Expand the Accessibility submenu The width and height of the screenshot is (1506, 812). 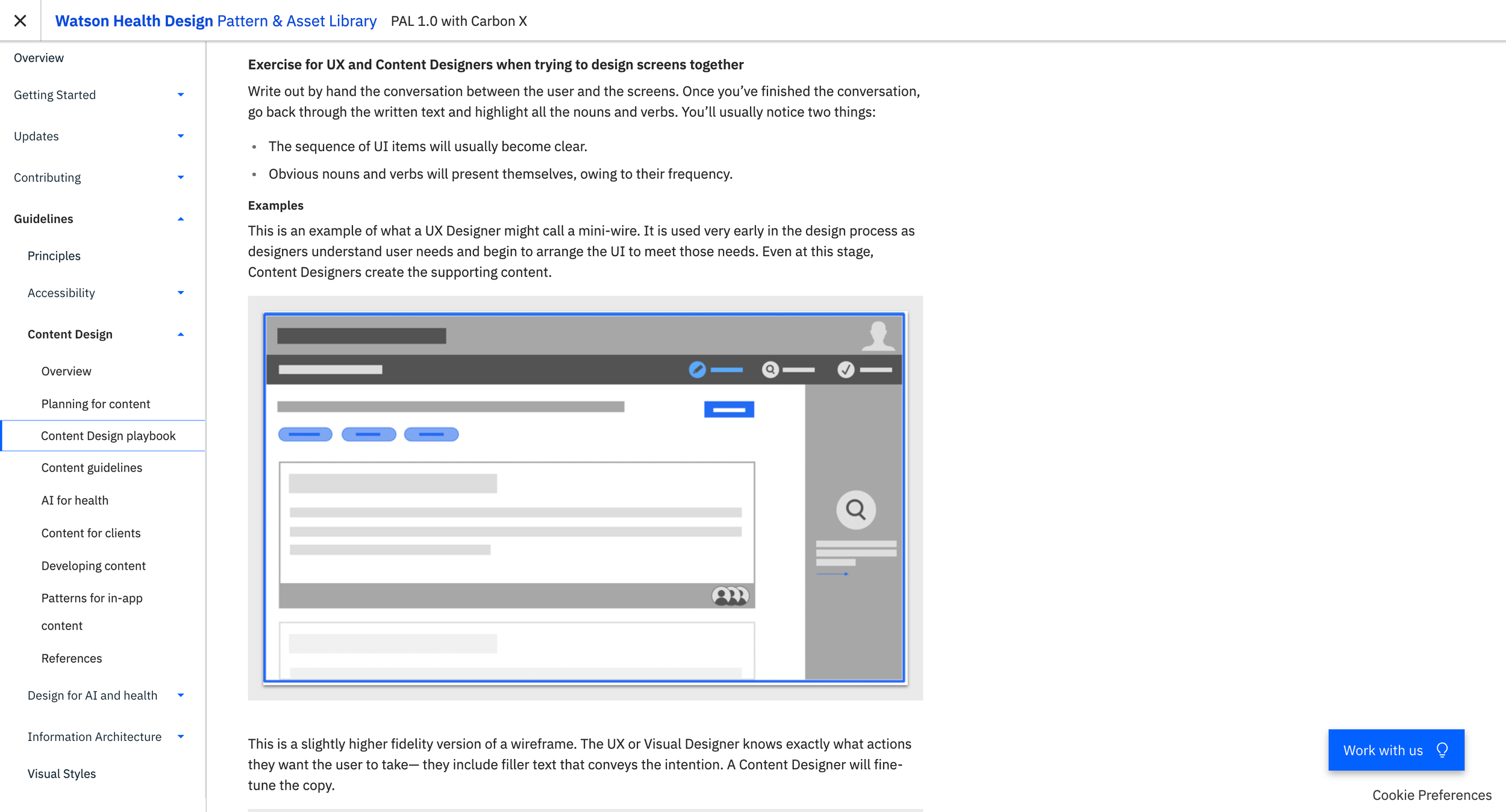point(180,293)
